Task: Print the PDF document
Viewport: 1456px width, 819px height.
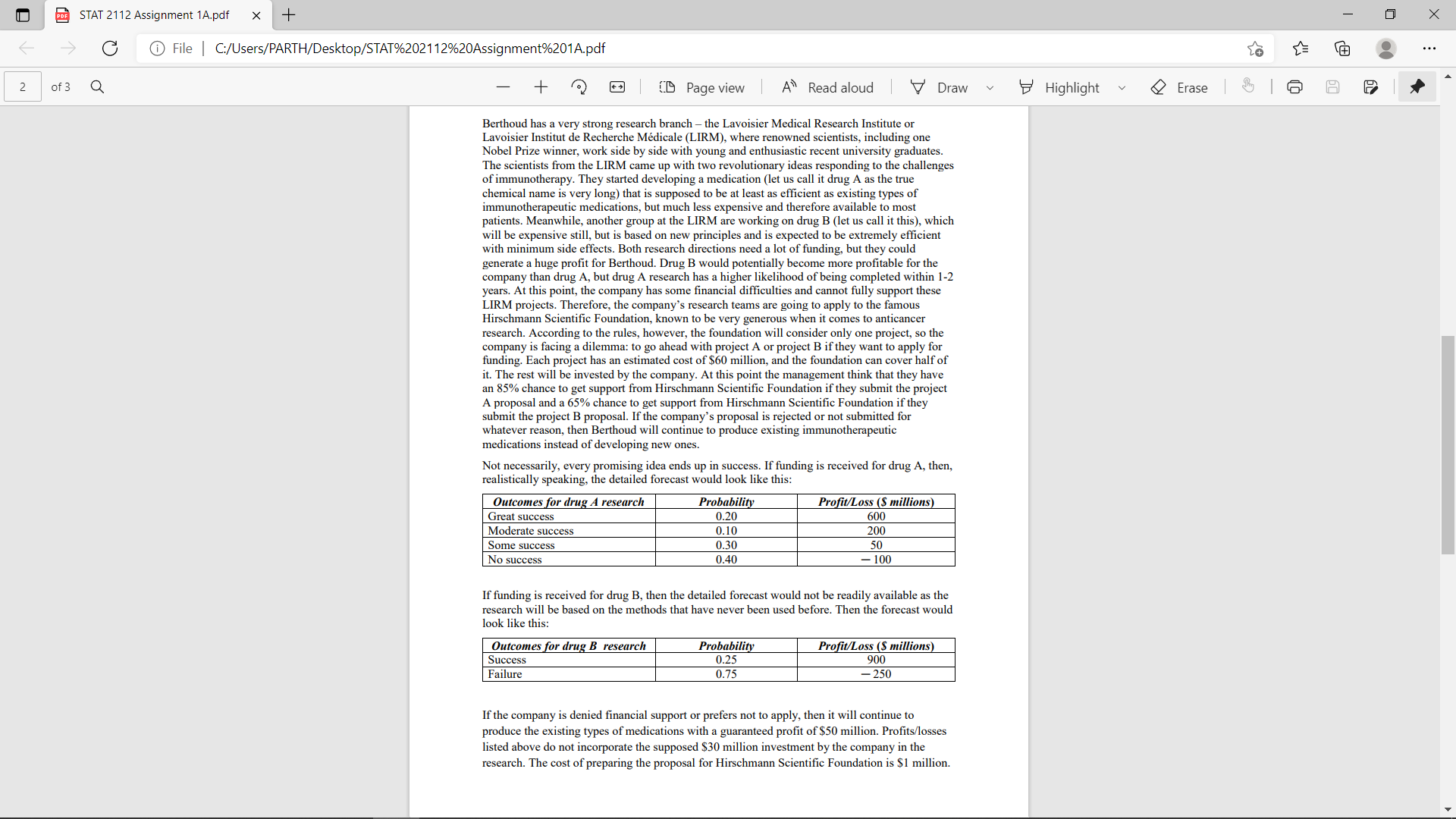Action: click(1294, 86)
